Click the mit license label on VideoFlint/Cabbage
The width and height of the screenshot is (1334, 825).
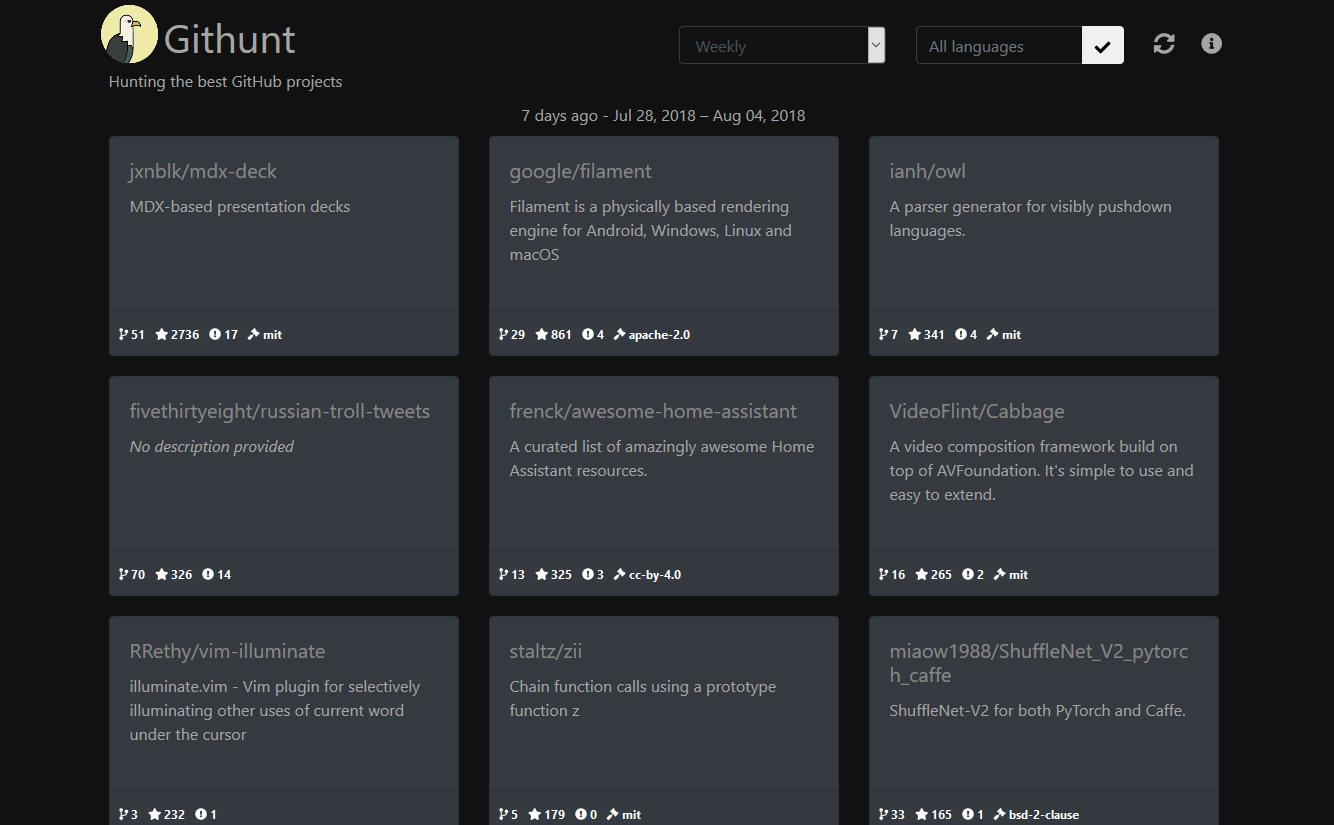click(1018, 575)
